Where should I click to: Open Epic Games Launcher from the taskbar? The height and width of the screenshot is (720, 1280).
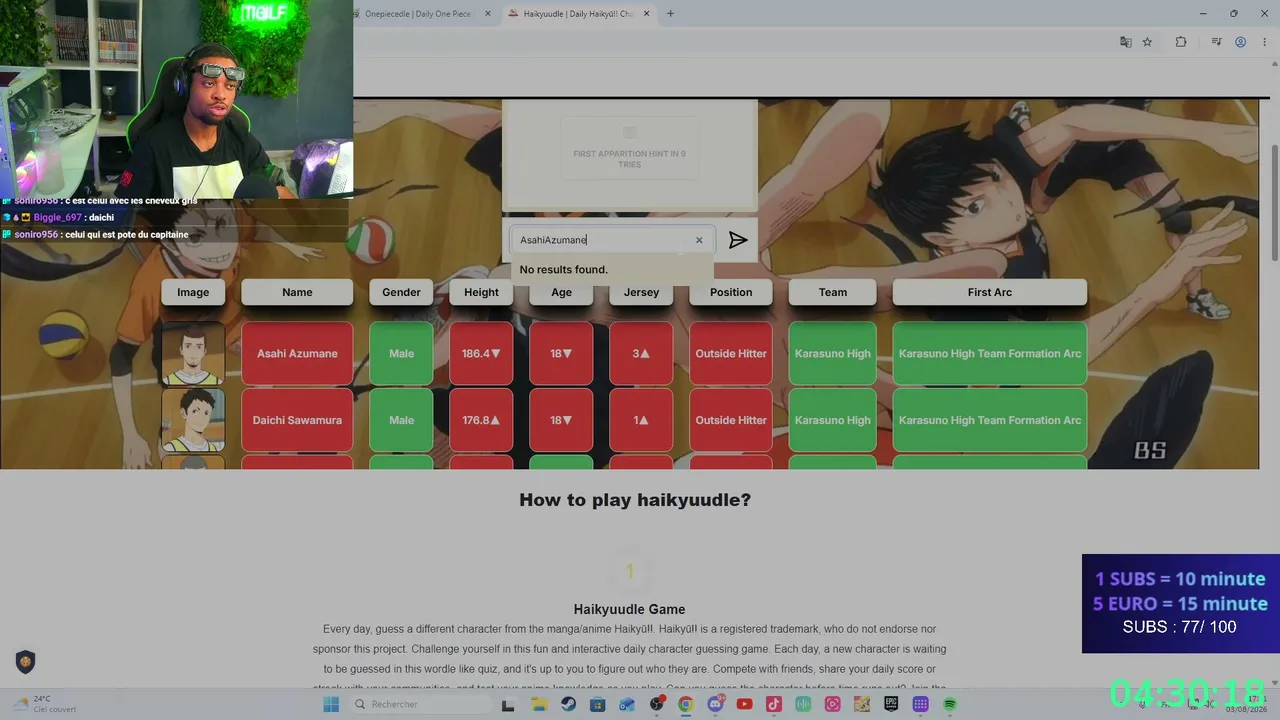tap(891, 704)
